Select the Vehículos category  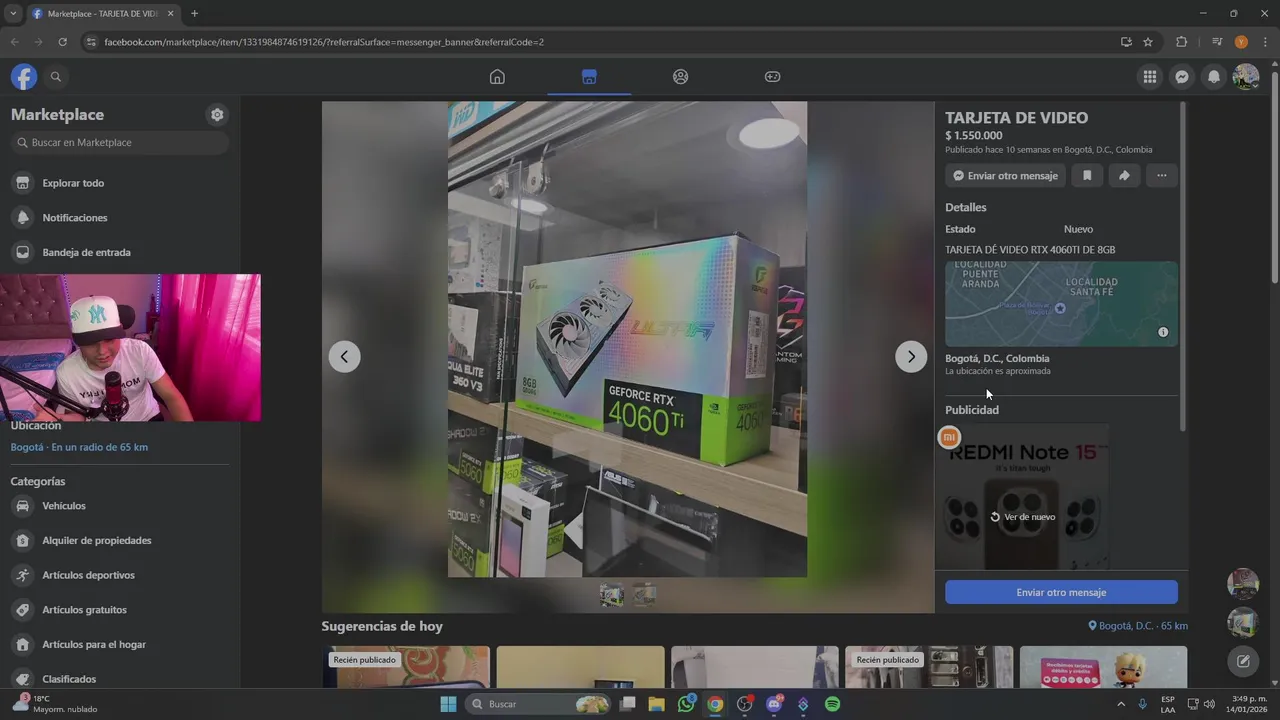[120, 506]
